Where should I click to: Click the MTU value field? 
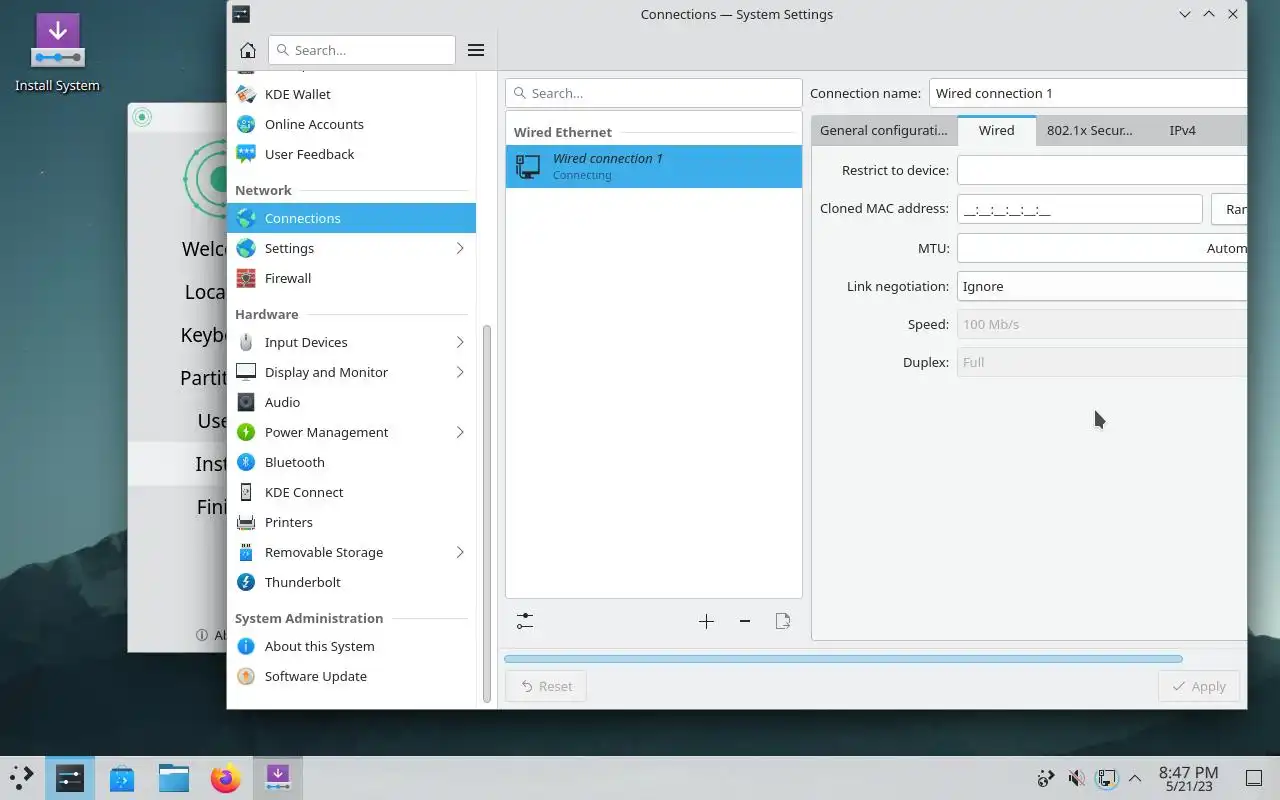(x=1102, y=248)
